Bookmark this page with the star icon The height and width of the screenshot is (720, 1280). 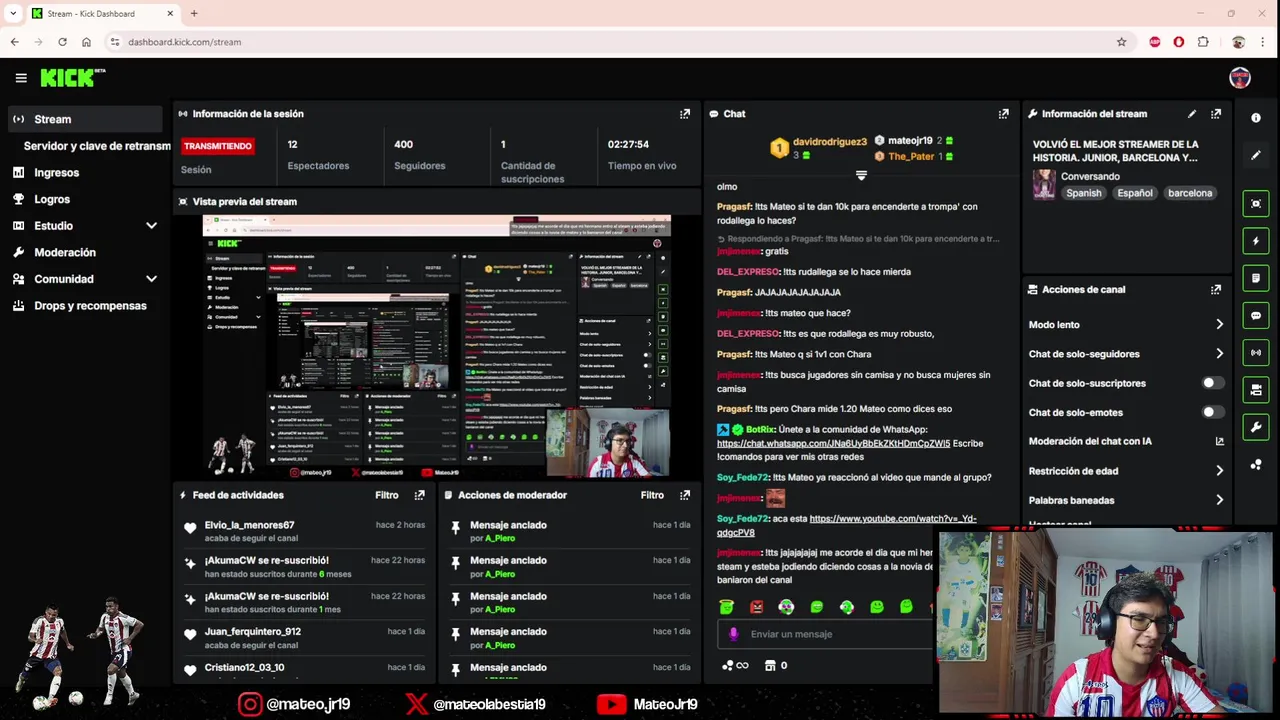1121,42
